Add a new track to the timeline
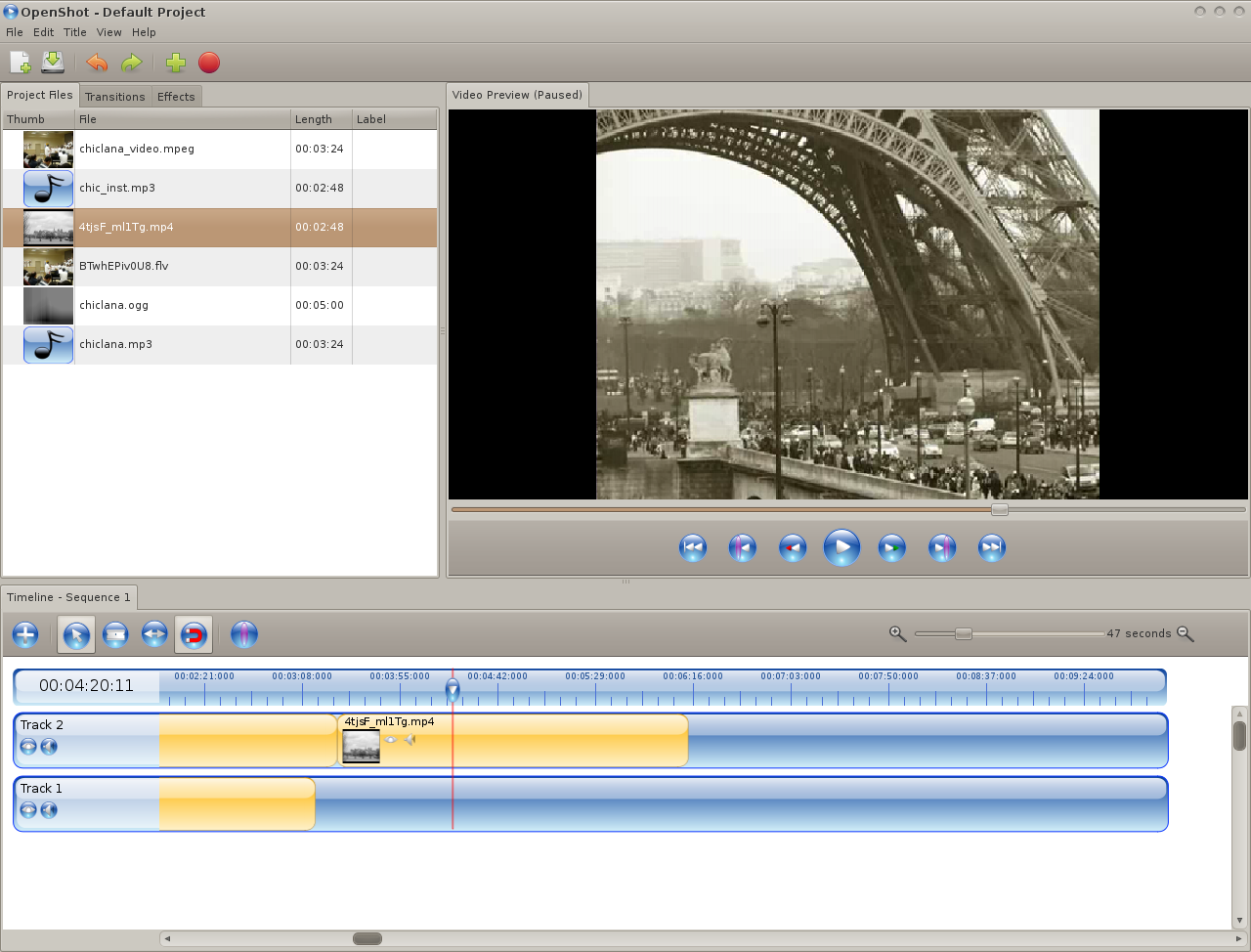The height and width of the screenshot is (952, 1251). [x=25, y=634]
